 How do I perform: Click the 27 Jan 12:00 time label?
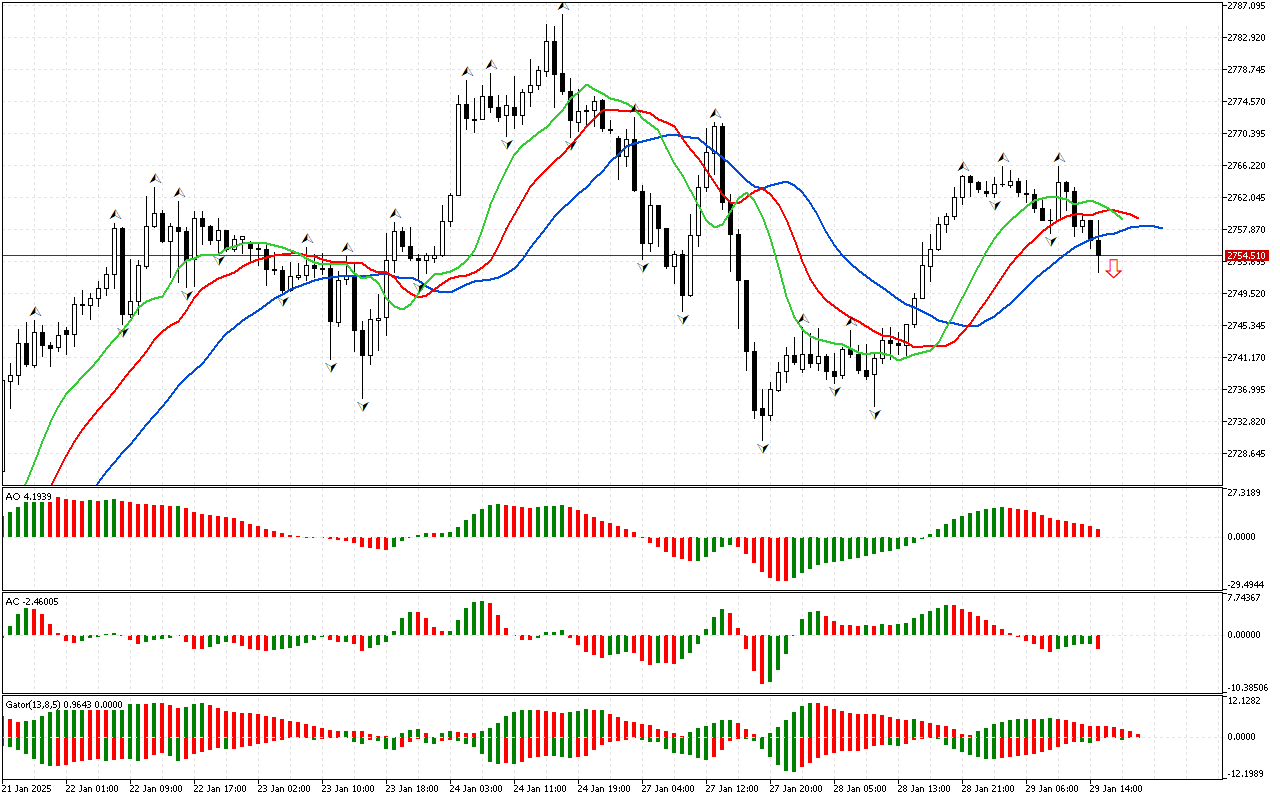[732, 788]
